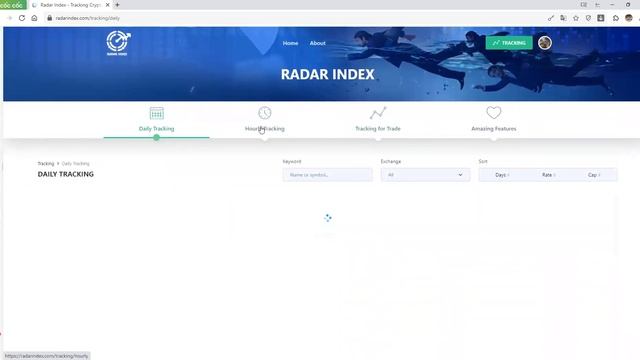
Task: Sort by Rate
Action: point(548,175)
